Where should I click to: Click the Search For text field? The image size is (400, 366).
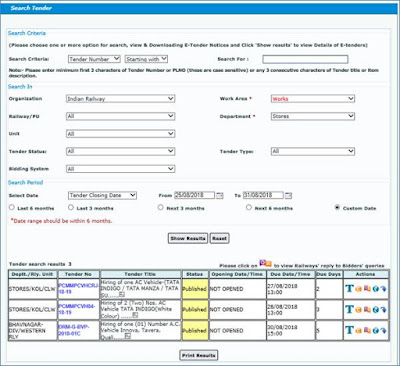(x=305, y=59)
